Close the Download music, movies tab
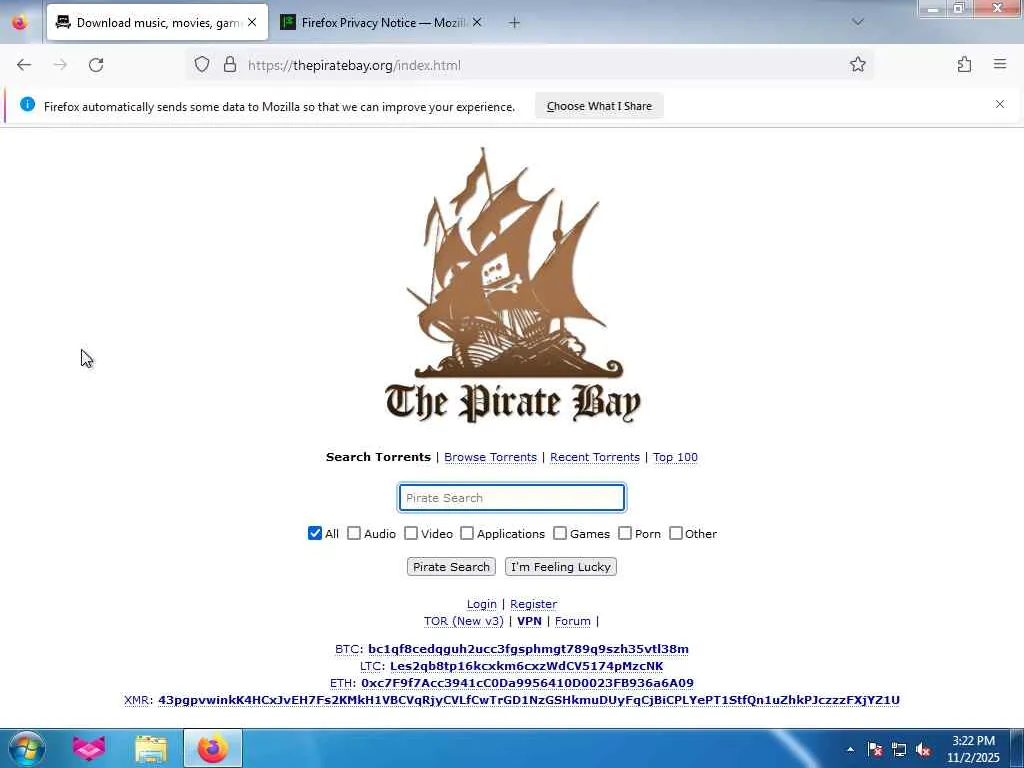Screen dimensions: 1024x768 coord(252,22)
